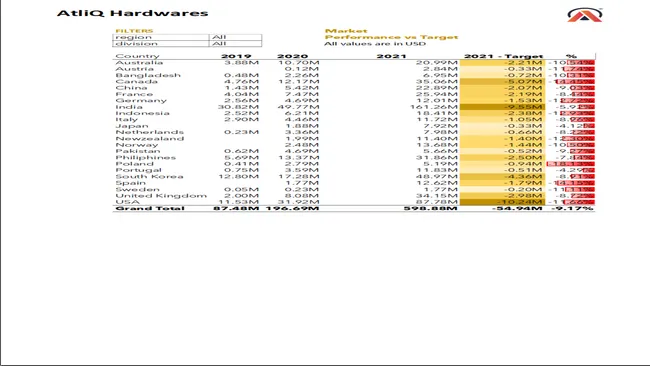Click the Austria row label
Viewport: 650px width, 366px height.
tap(134, 69)
